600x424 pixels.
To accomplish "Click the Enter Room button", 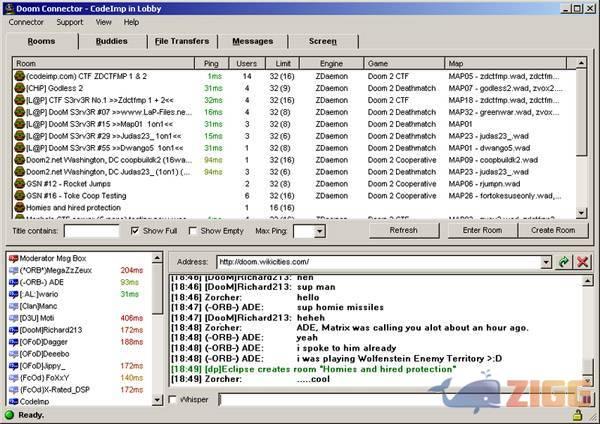I will coord(483,230).
